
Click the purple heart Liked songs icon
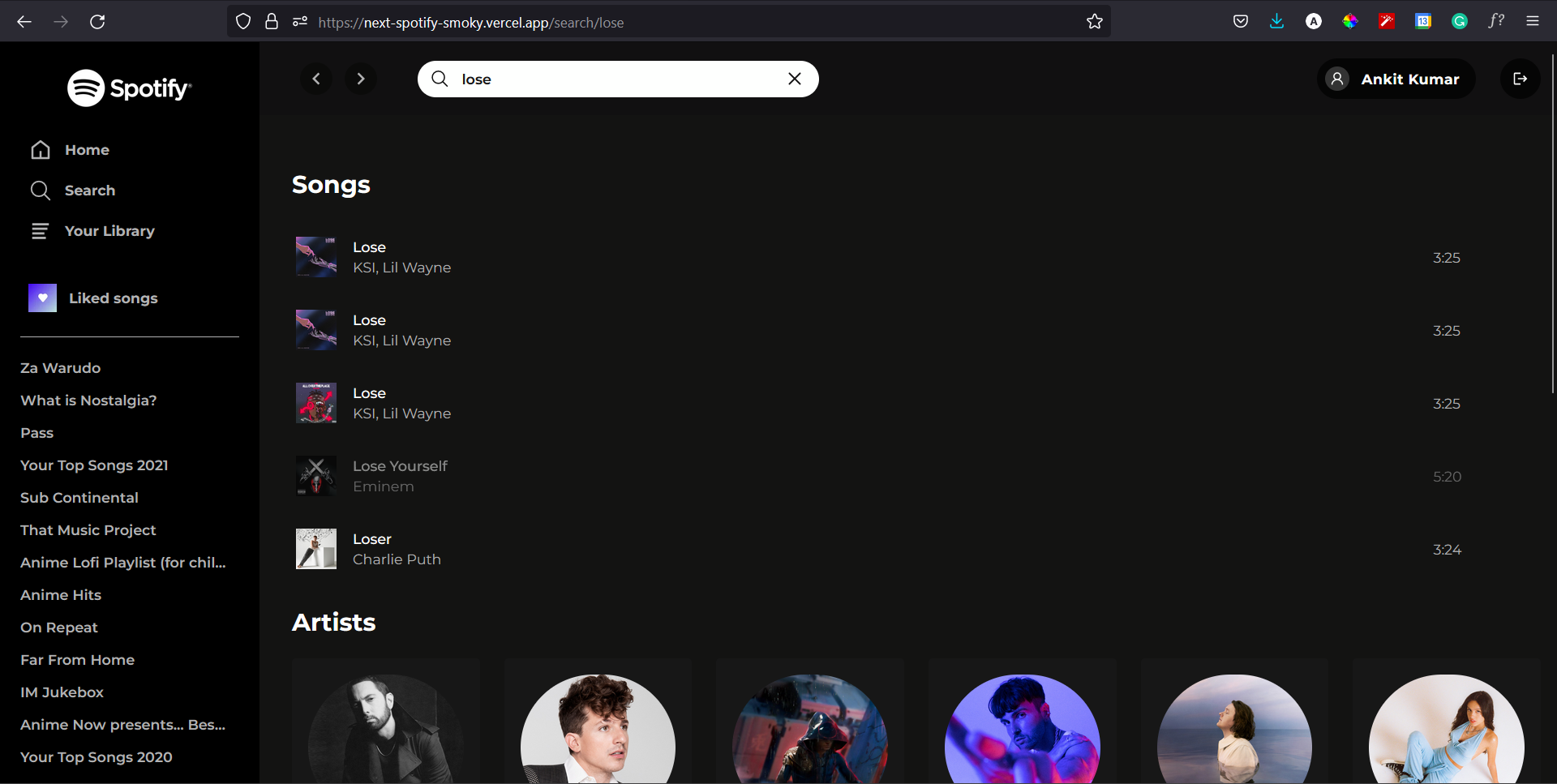point(42,298)
